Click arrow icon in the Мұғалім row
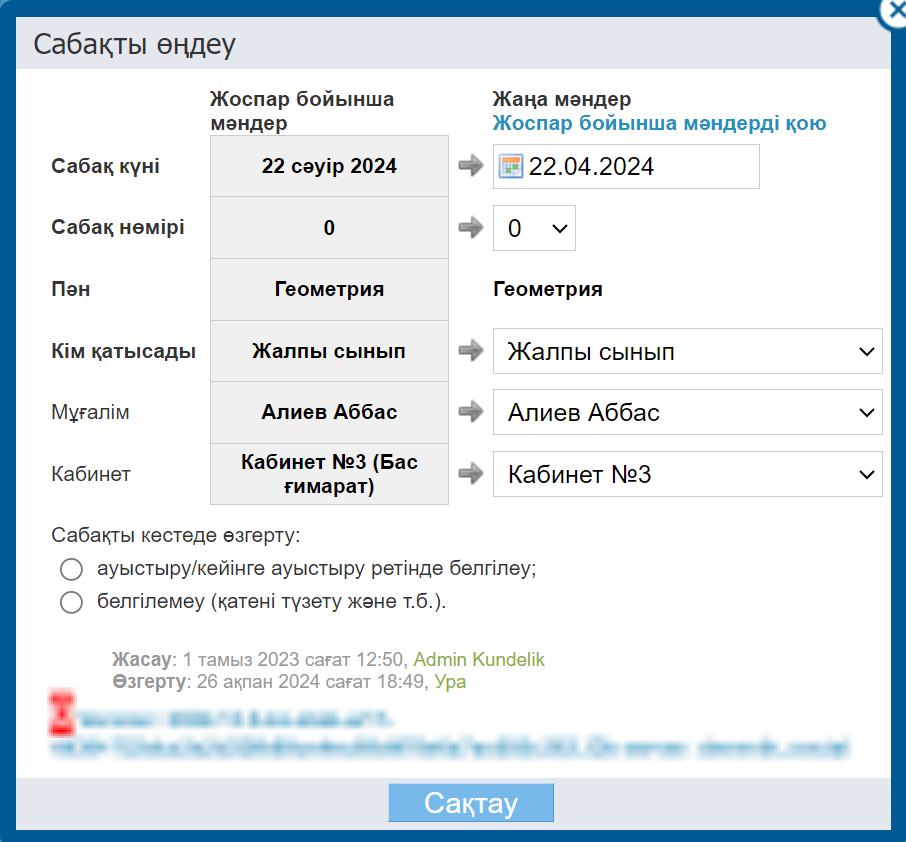 point(470,412)
